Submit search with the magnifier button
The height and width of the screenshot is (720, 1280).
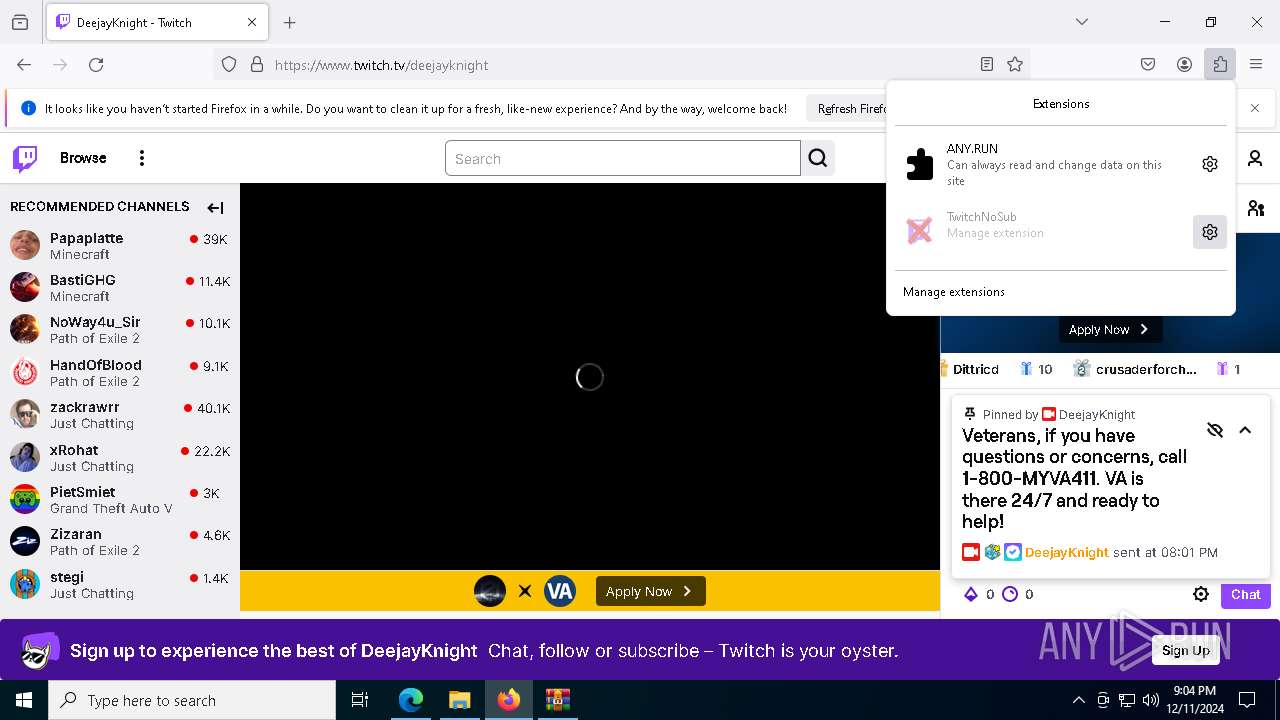pyautogui.click(x=818, y=158)
